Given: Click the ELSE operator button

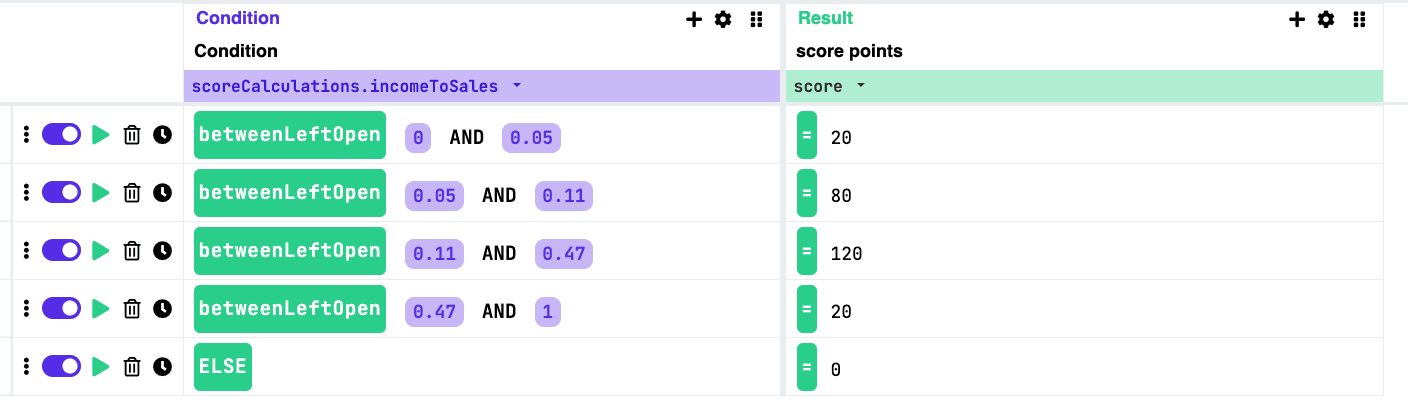Looking at the screenshot, I should (x=223, y=367).
